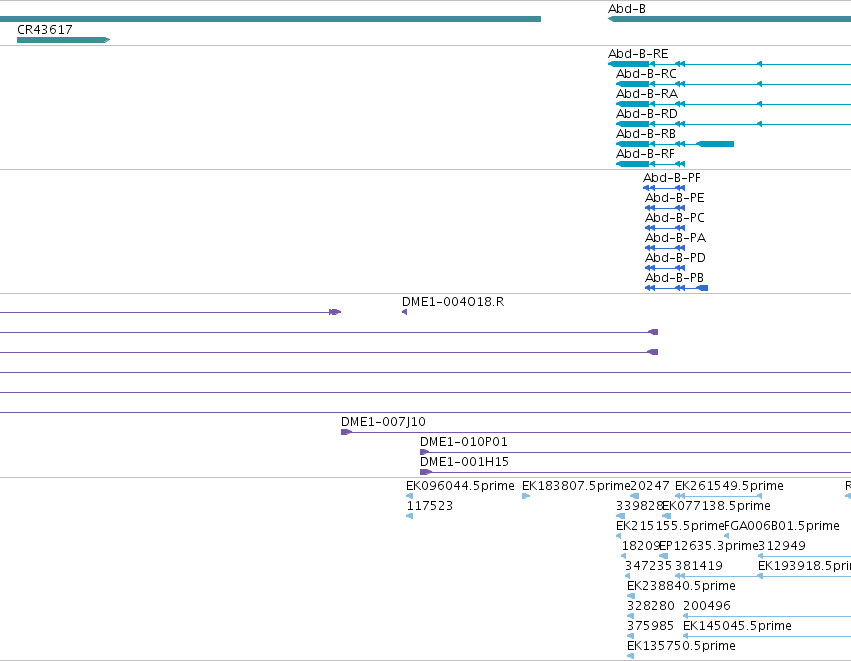Select the 339828 EST label
Image resolution: width=851 pixels, height=661 pixels.
(x=639, y=506)
